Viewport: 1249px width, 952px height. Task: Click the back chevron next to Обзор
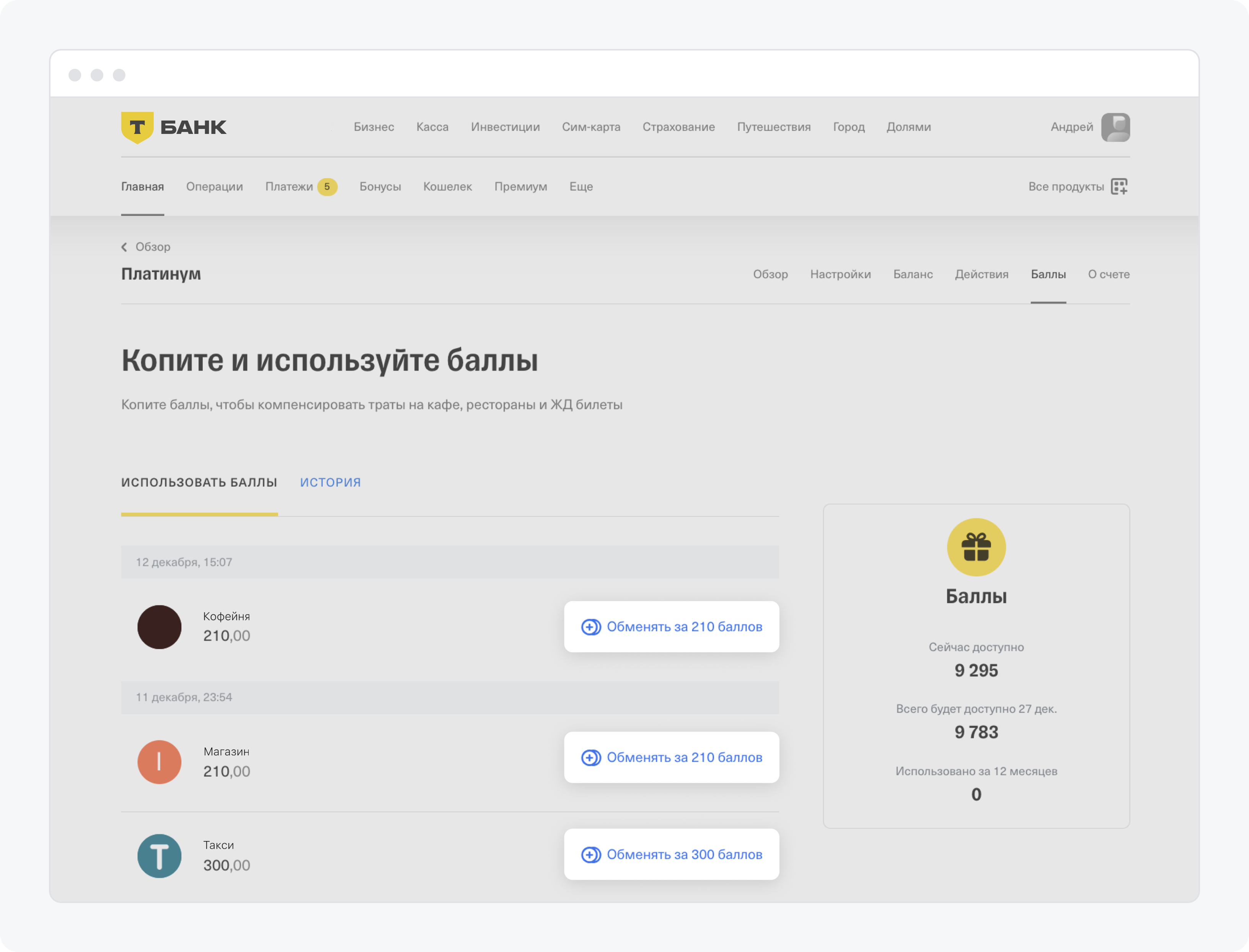tap(124, 247)
